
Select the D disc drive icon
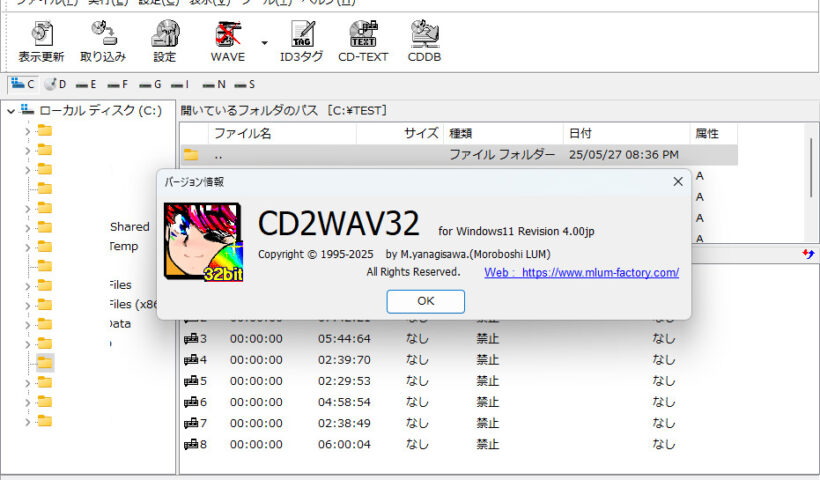coord(55,84)
